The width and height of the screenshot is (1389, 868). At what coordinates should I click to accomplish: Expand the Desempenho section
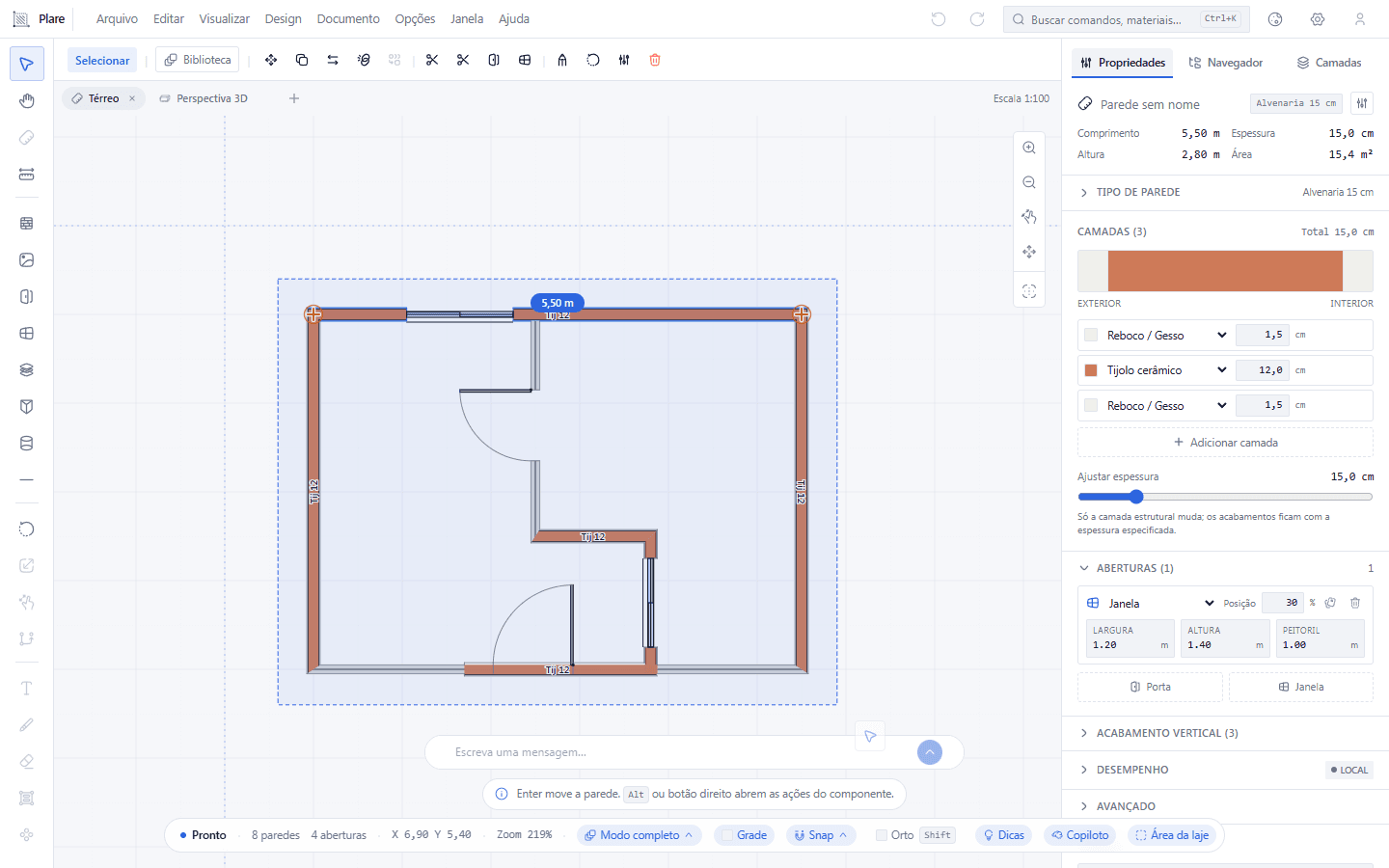(x=1225, y=770)
